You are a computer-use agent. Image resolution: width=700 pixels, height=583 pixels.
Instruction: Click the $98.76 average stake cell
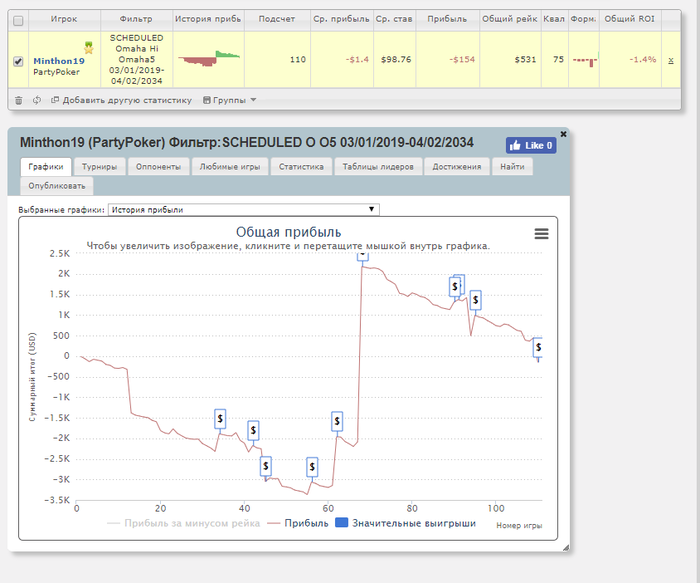point(396,59)
